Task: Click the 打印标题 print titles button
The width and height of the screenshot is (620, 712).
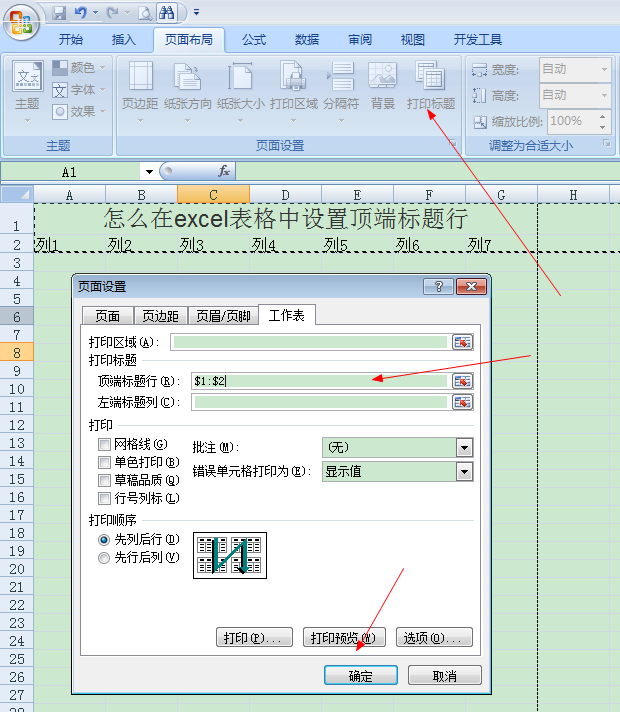Action: click(431, 86)
